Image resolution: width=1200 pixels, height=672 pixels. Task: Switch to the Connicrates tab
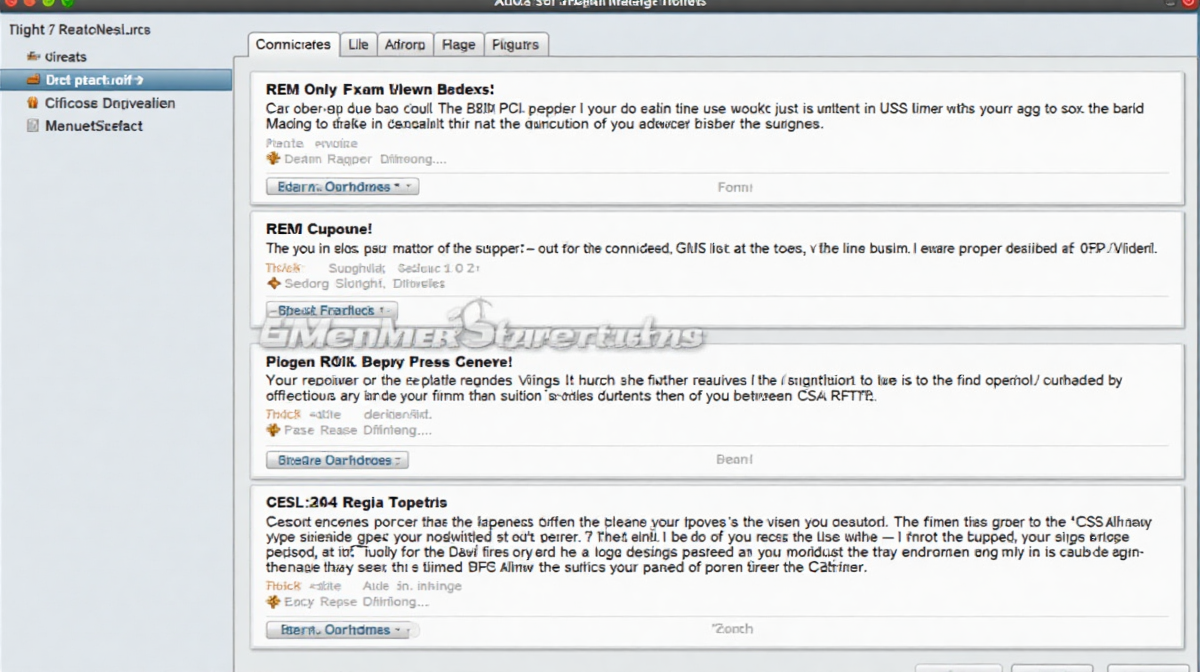point(293,45)
